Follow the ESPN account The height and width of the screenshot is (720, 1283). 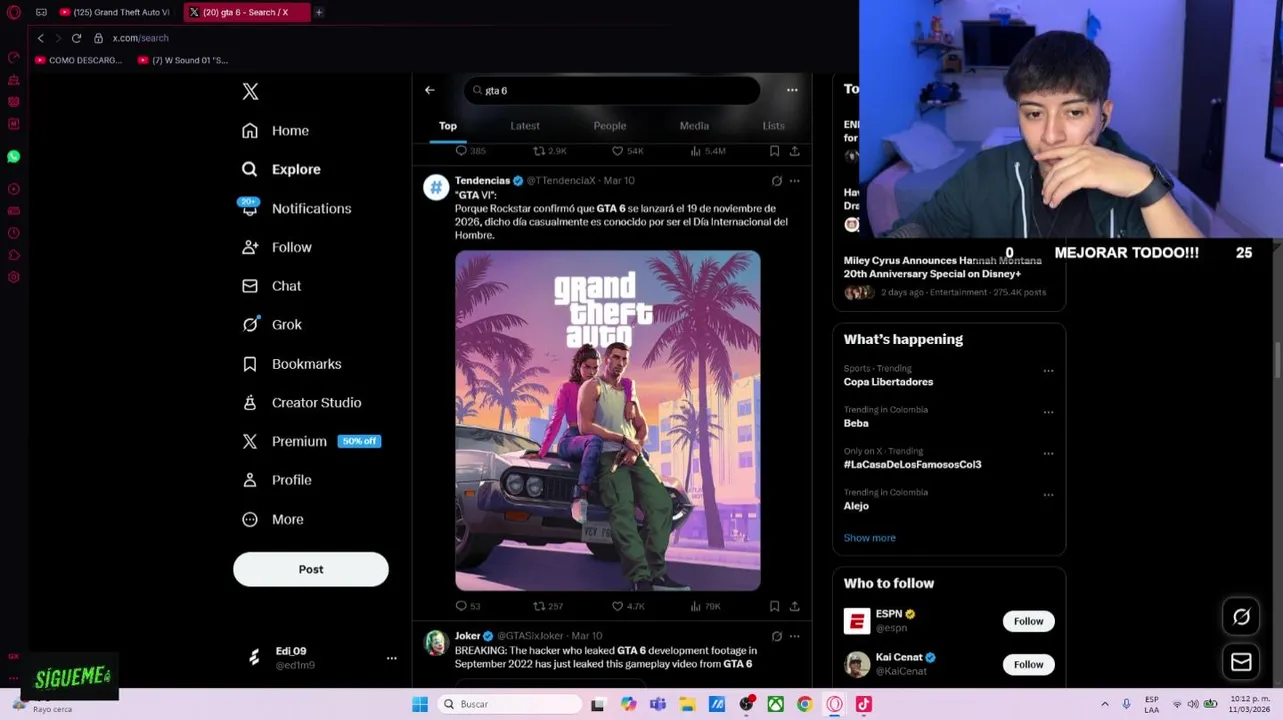point(1028,621)
